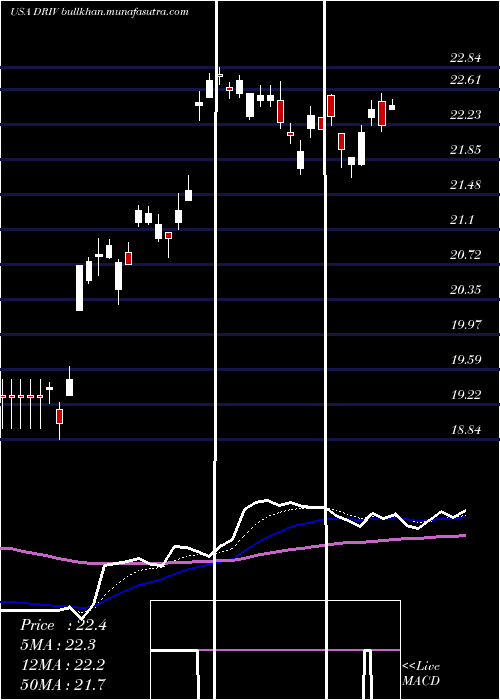Select the 5MA : 22.3 readout
The height and width of the screenshot is (700, 500).
point(58,645)
